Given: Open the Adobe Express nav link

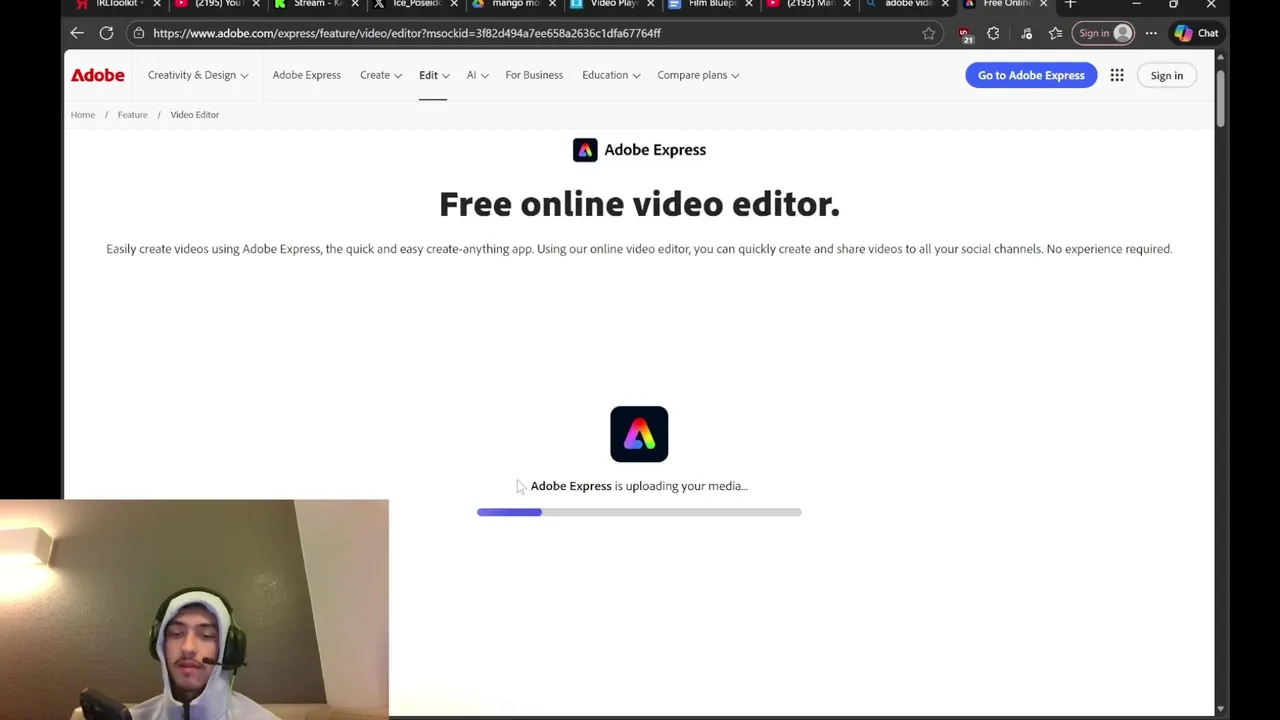Looking at the screenshot, I should (x=306, y=75).
